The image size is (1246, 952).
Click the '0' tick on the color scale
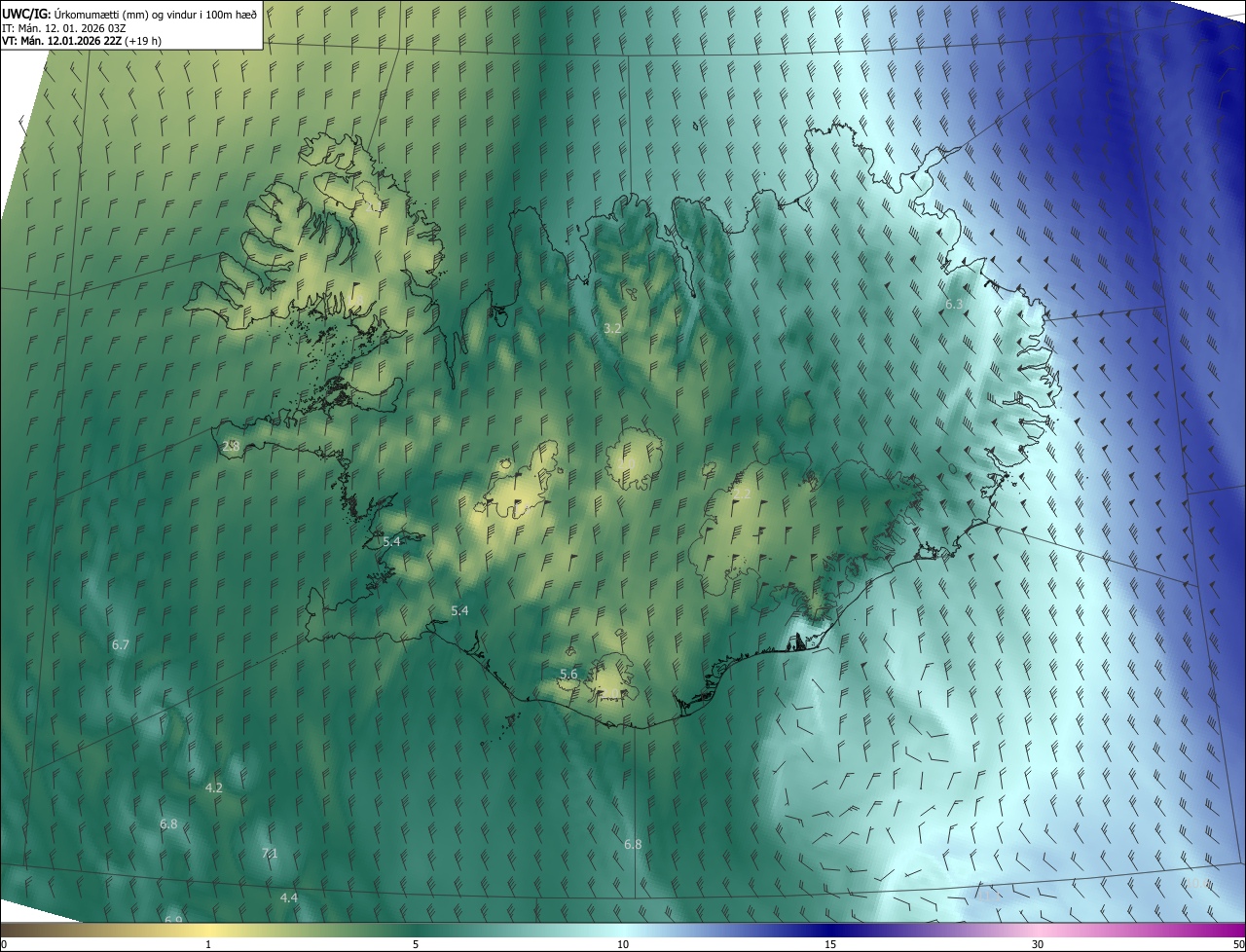pyautogui.click(x=4, y=944)
